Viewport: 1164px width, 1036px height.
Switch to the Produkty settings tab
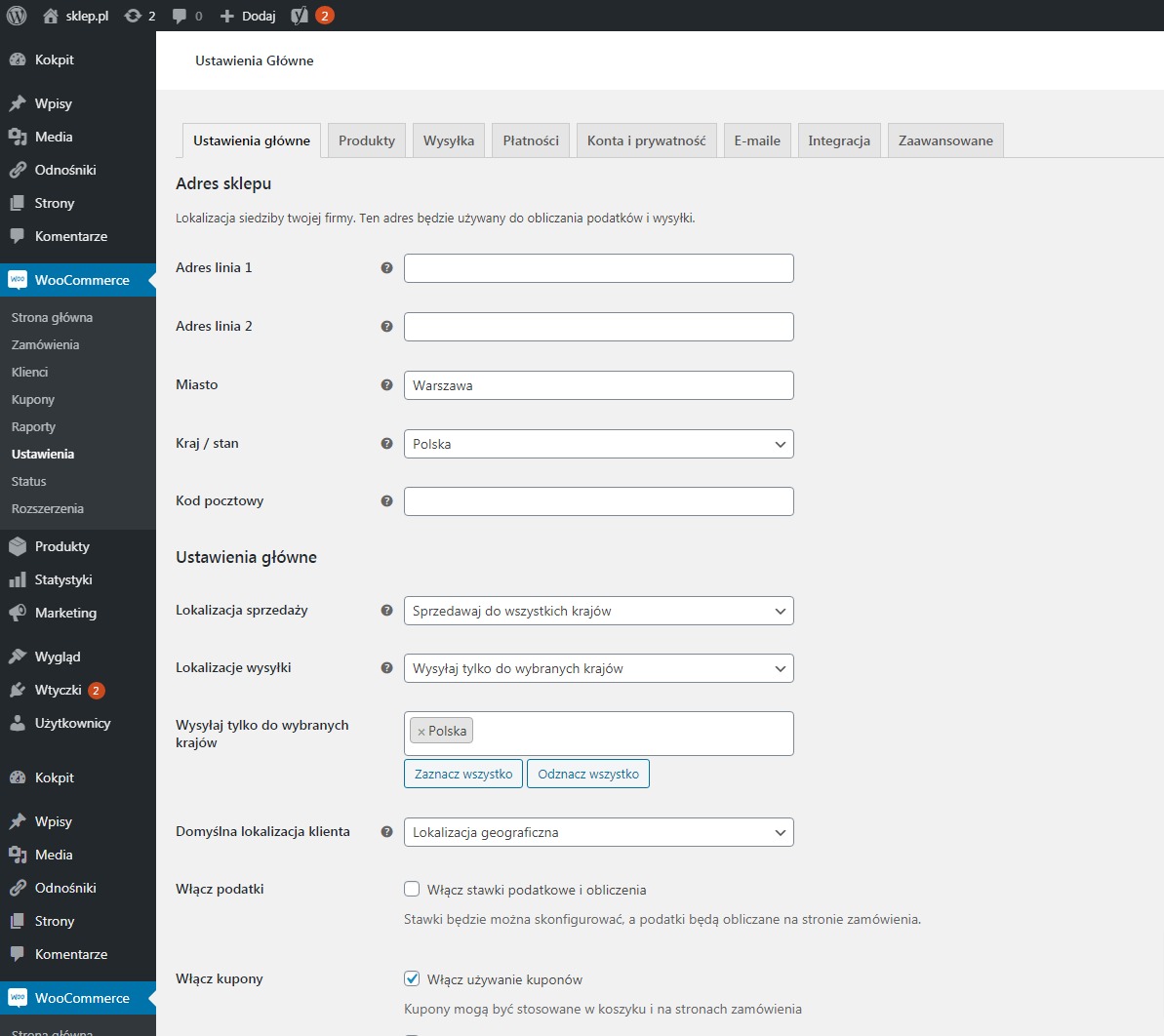[367, 140]
